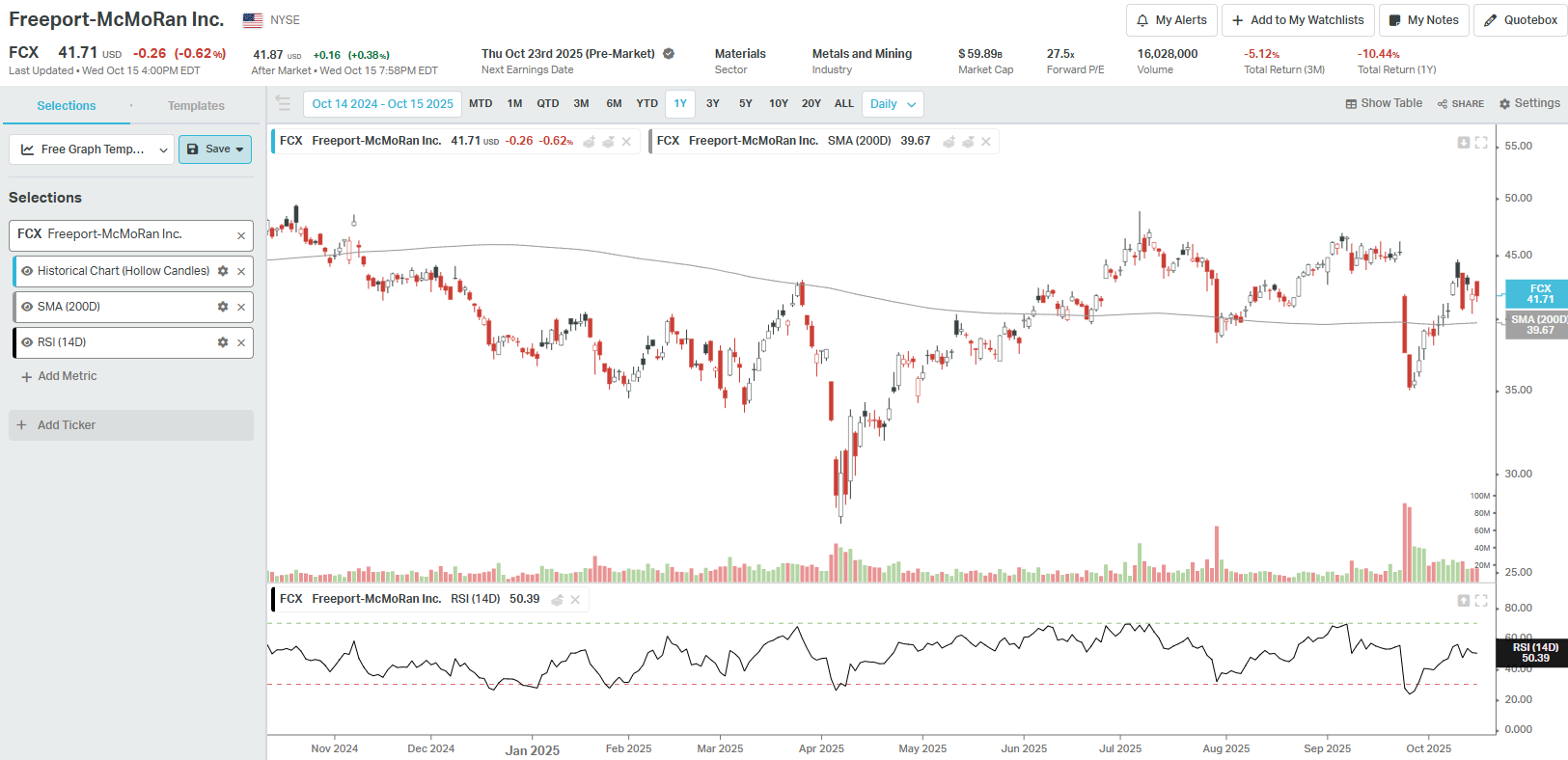This screenshot has height=760, width=1568.
Task: Switch to the Templates tab
Action: pyautogui.click(x=196, y=106)
